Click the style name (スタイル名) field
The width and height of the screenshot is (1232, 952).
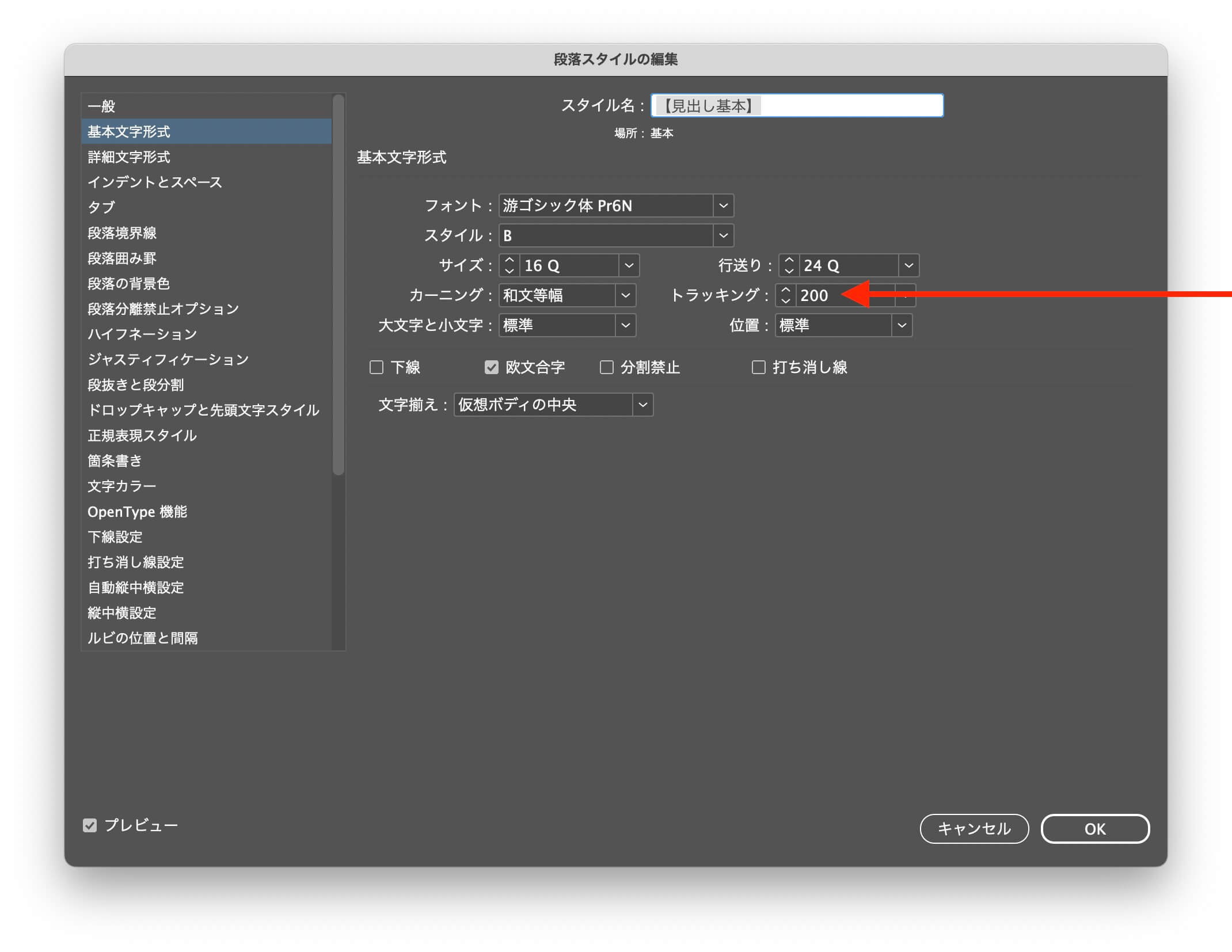pos(797,106)
